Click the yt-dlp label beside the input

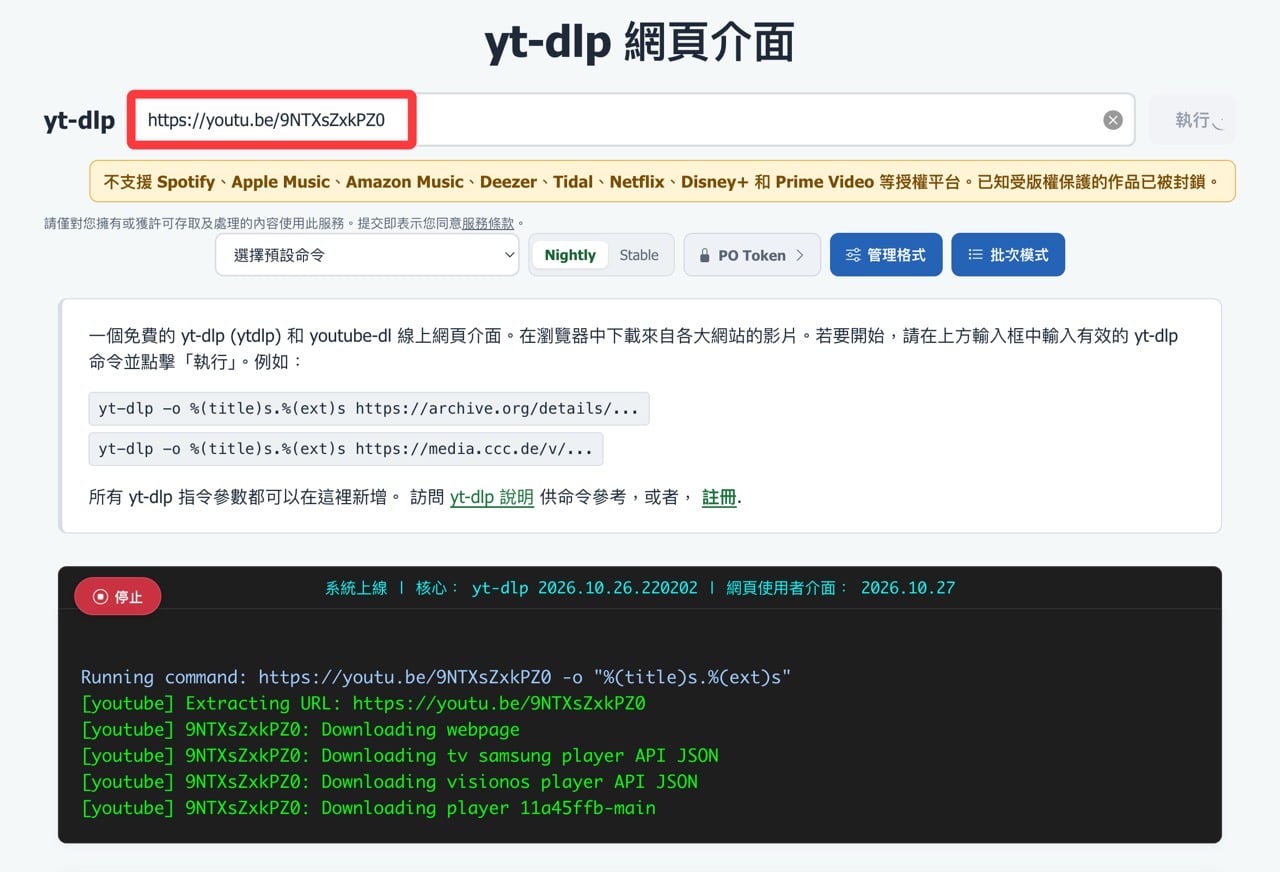[79, 121]
